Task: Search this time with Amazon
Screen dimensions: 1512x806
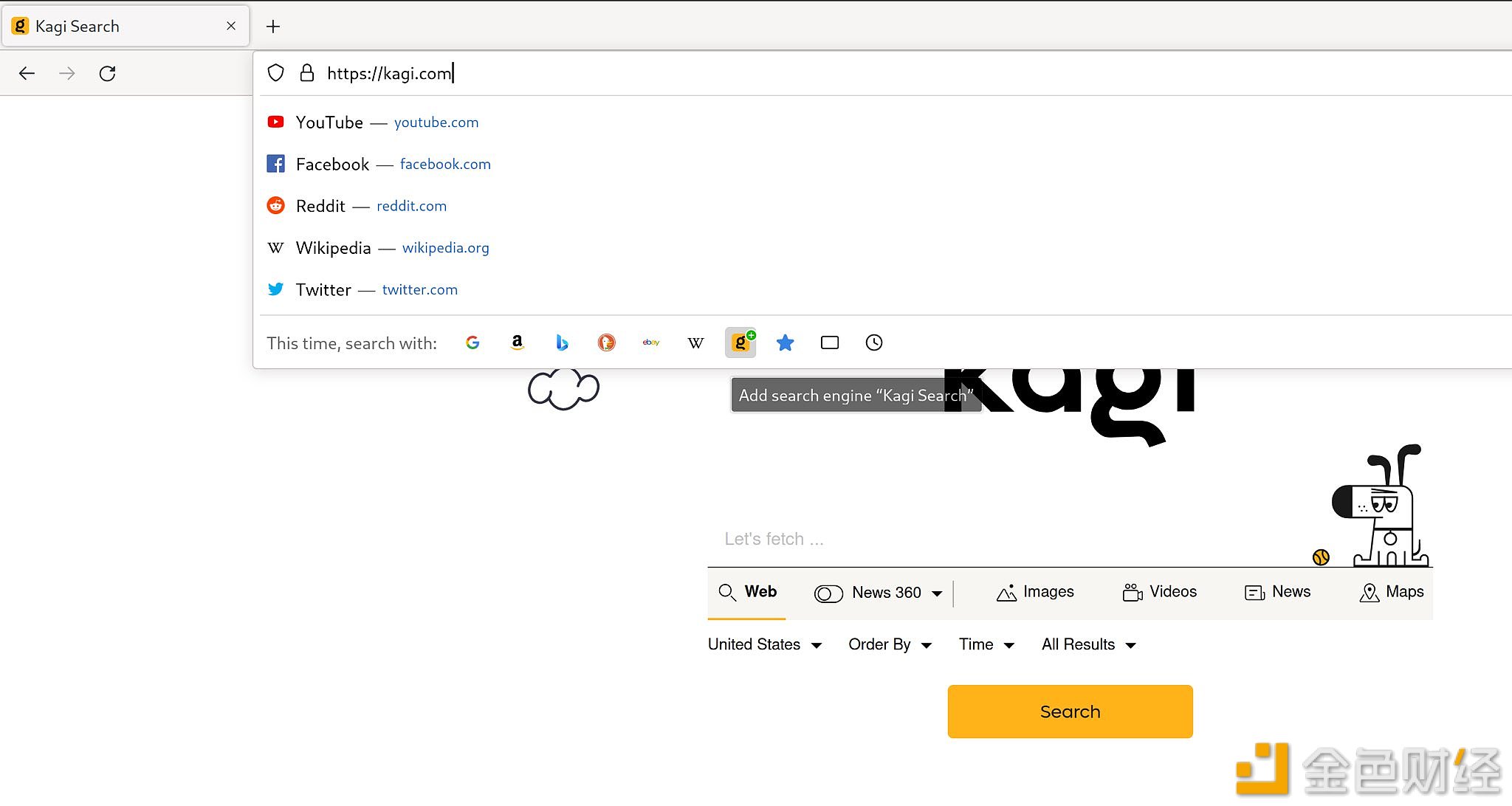Action: (517, 342)
